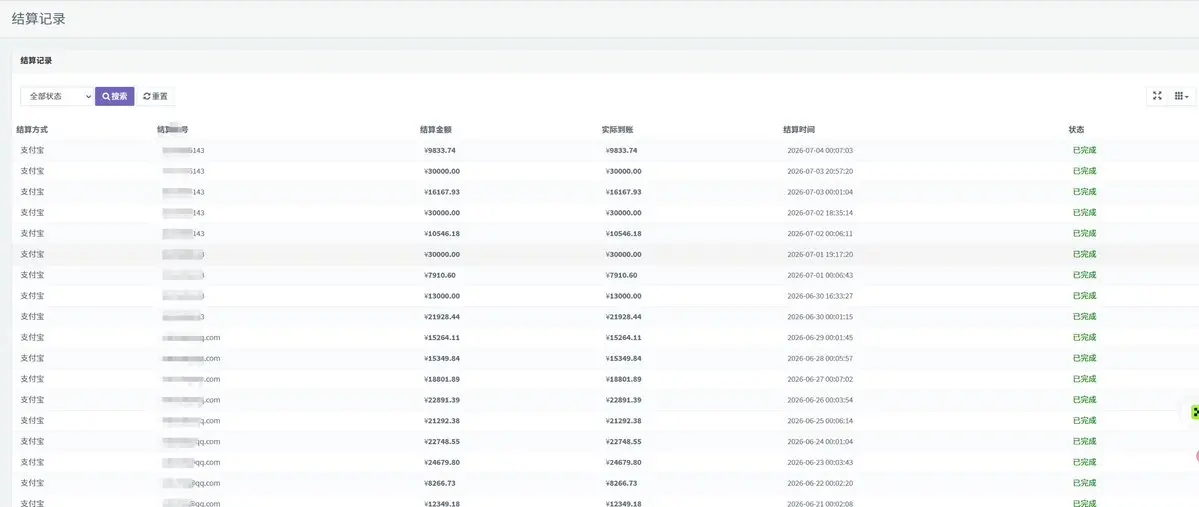
Task: Select settlement amount ¥22891.39
Action: (442, 400)
